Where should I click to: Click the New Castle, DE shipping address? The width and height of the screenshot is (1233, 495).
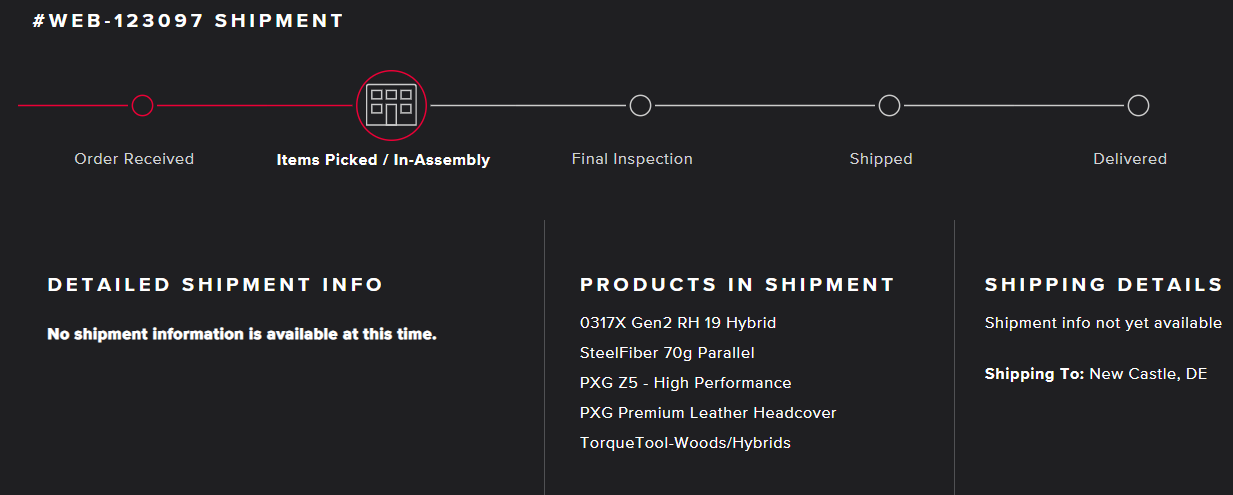click(x=1148, y=374)
